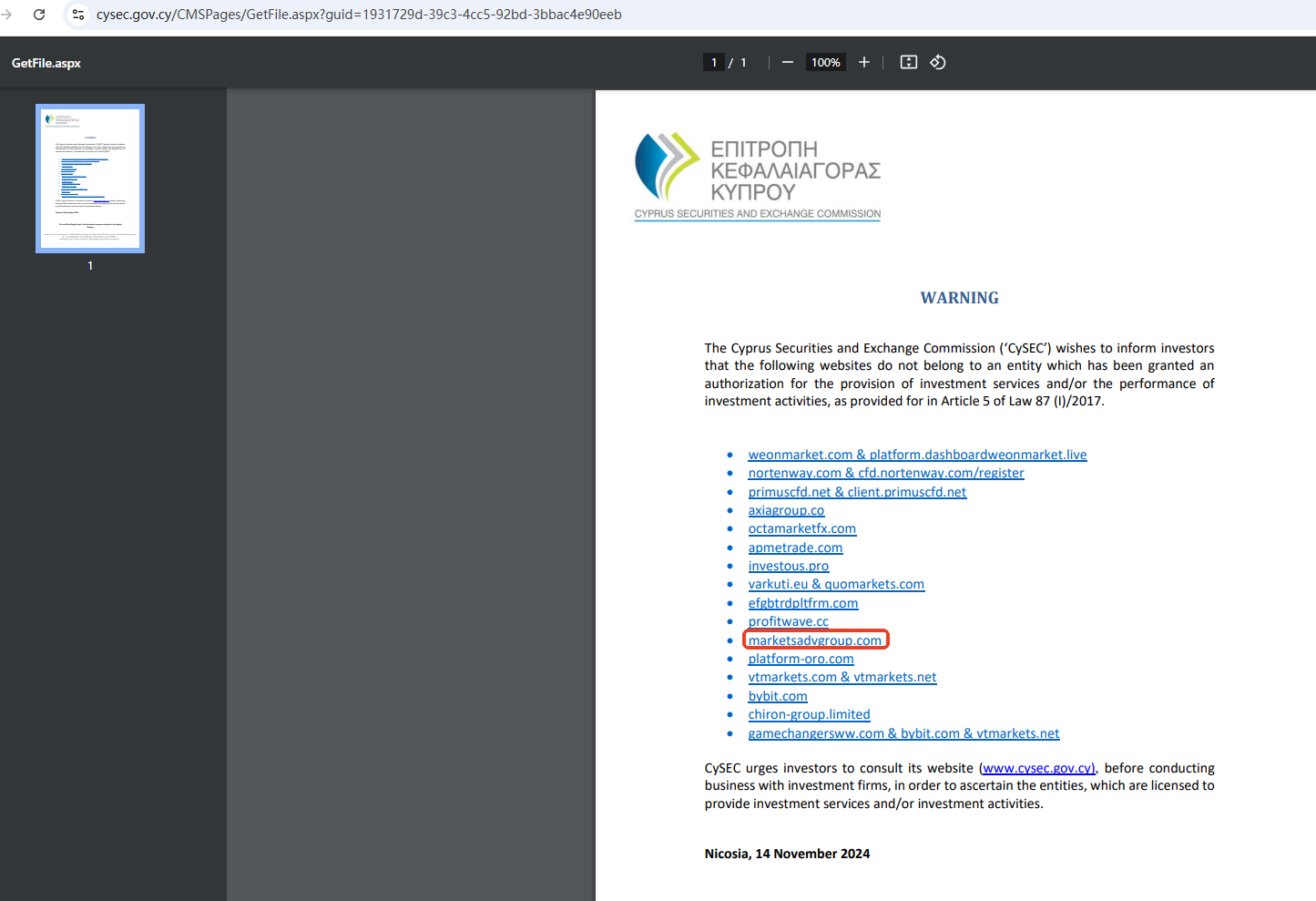Click the date 'Nicosia, 14 November 2024'

pos(787,854)
